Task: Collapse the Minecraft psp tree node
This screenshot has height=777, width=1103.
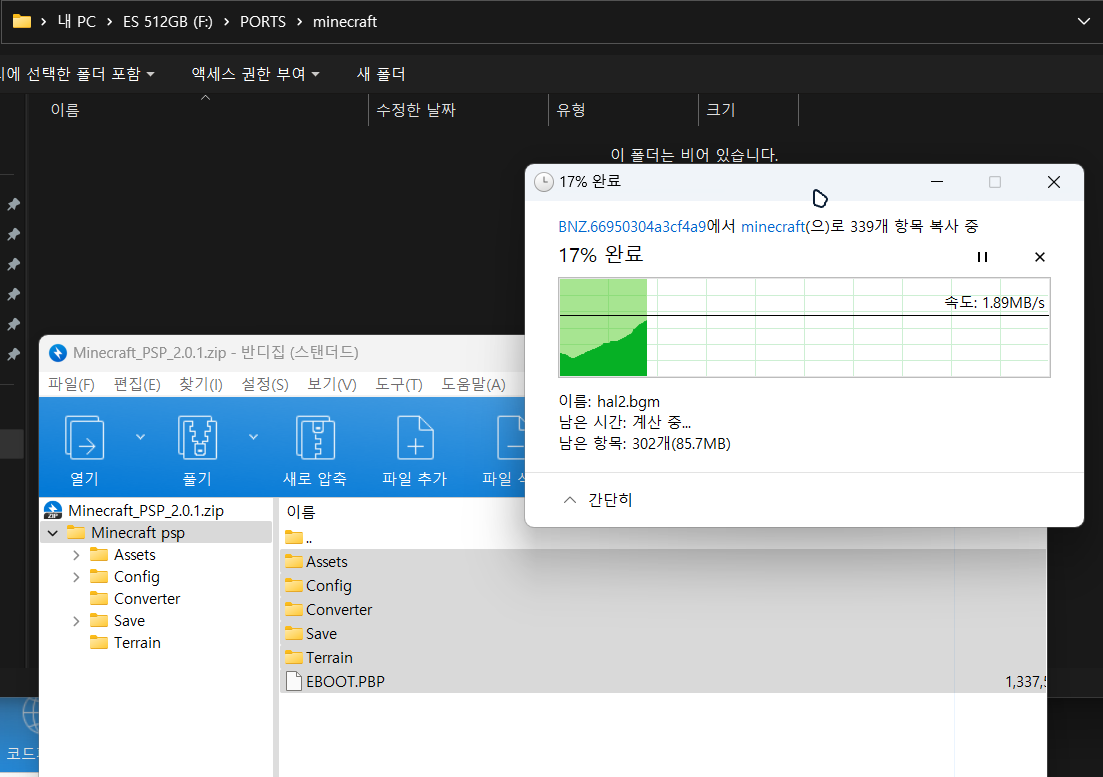Action: click(53, 533)
